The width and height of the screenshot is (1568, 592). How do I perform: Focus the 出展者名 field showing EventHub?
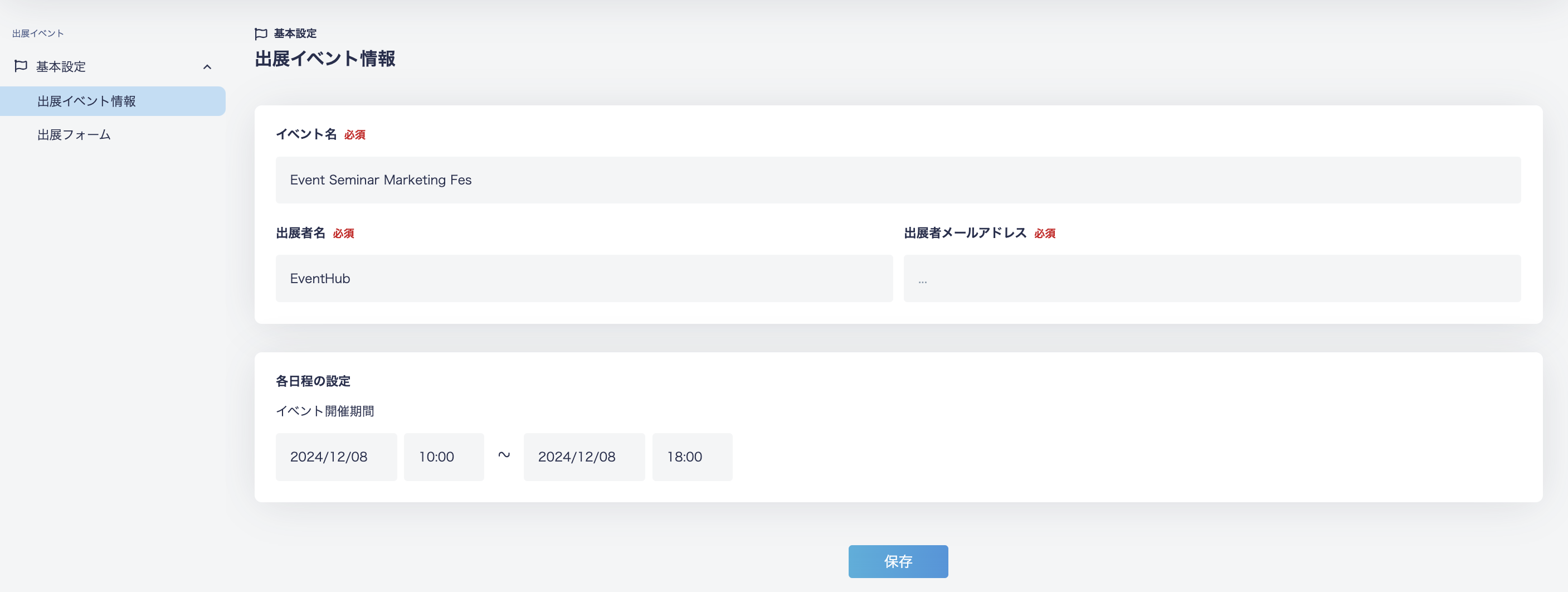click(x=585, y=278)
